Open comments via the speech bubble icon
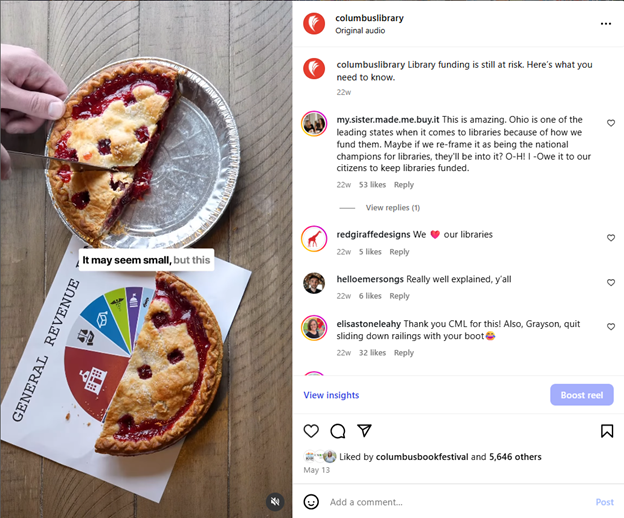The image size is (624, 518). 337,431
